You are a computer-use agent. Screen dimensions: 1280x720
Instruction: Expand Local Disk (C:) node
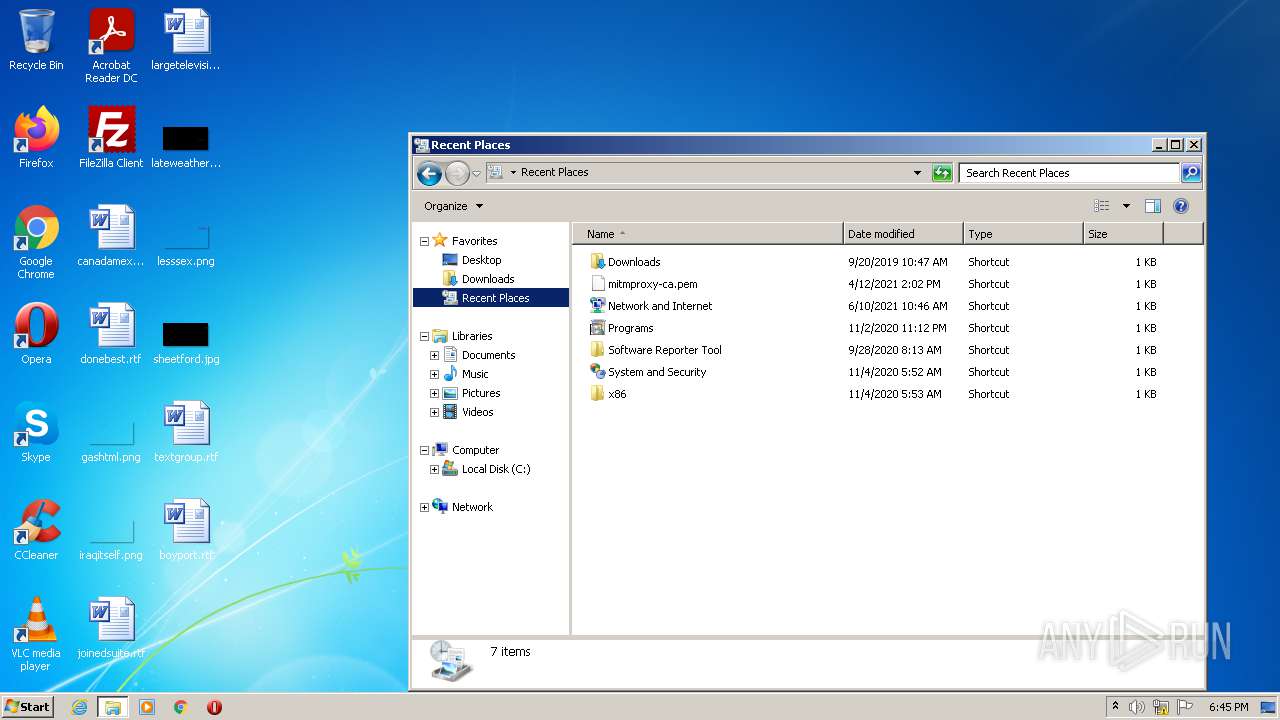pyautogui.click(x=434, y=469)
